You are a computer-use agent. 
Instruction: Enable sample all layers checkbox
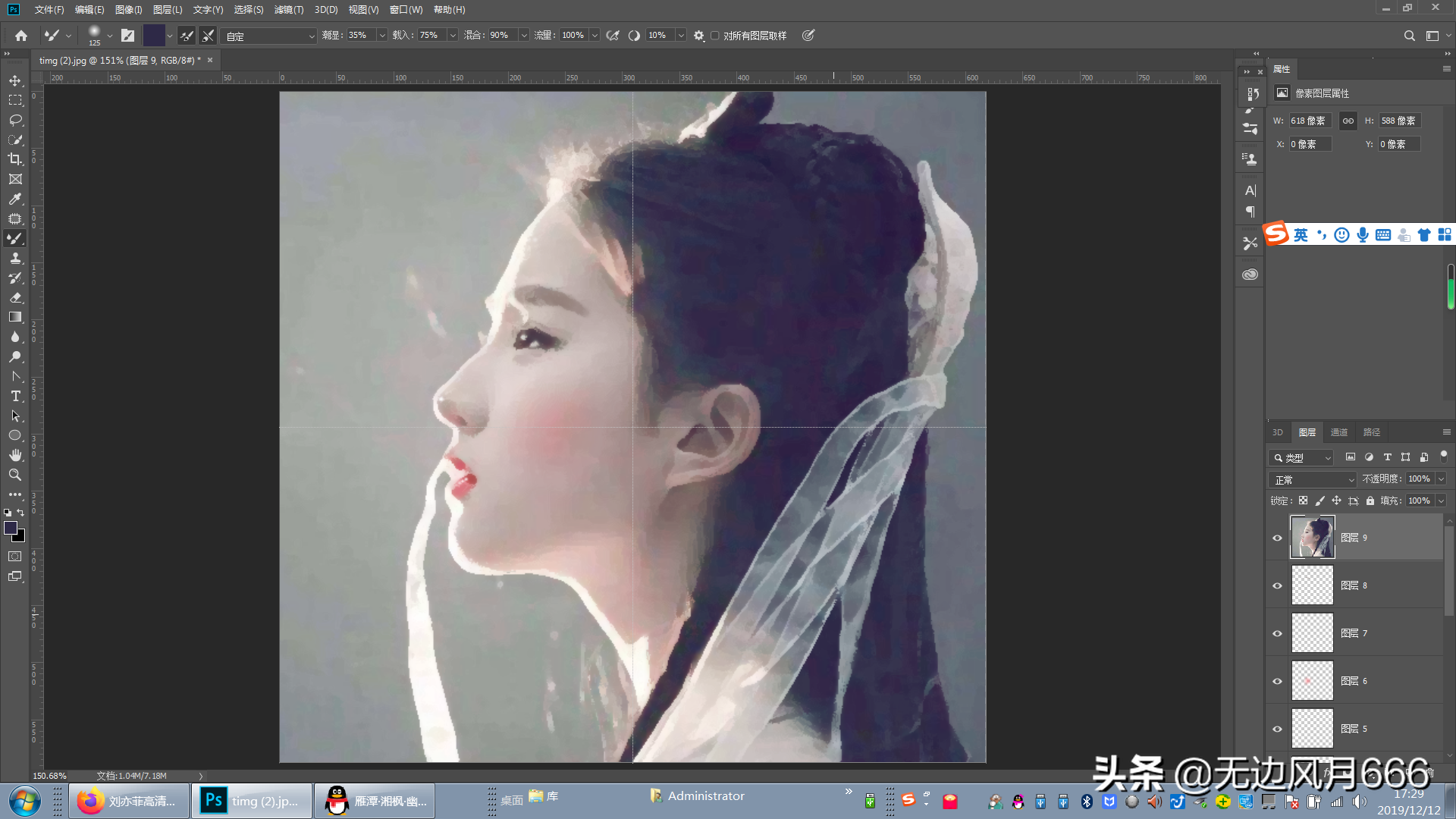pos(714,36)
